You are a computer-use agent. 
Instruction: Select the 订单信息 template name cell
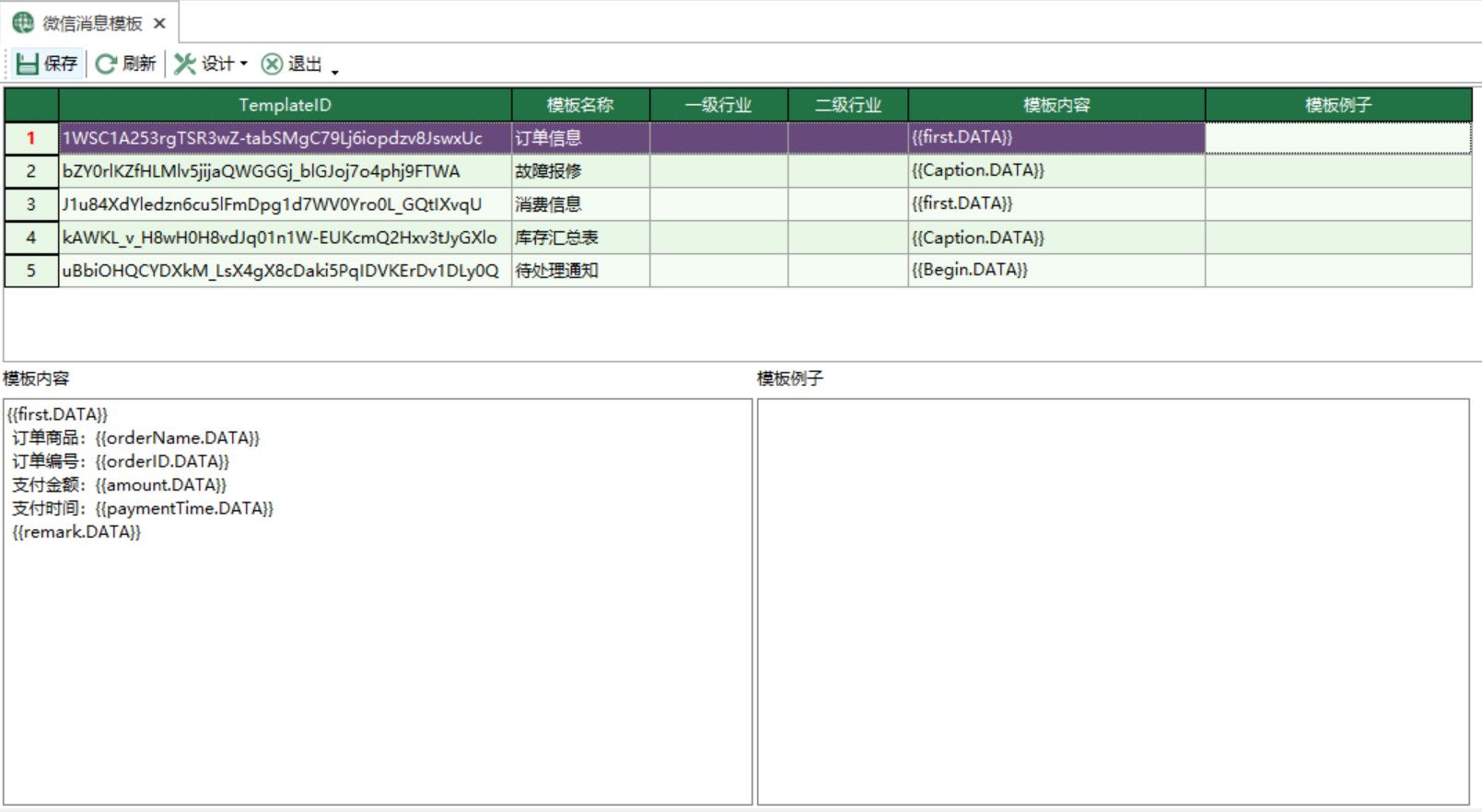point(580,138)
